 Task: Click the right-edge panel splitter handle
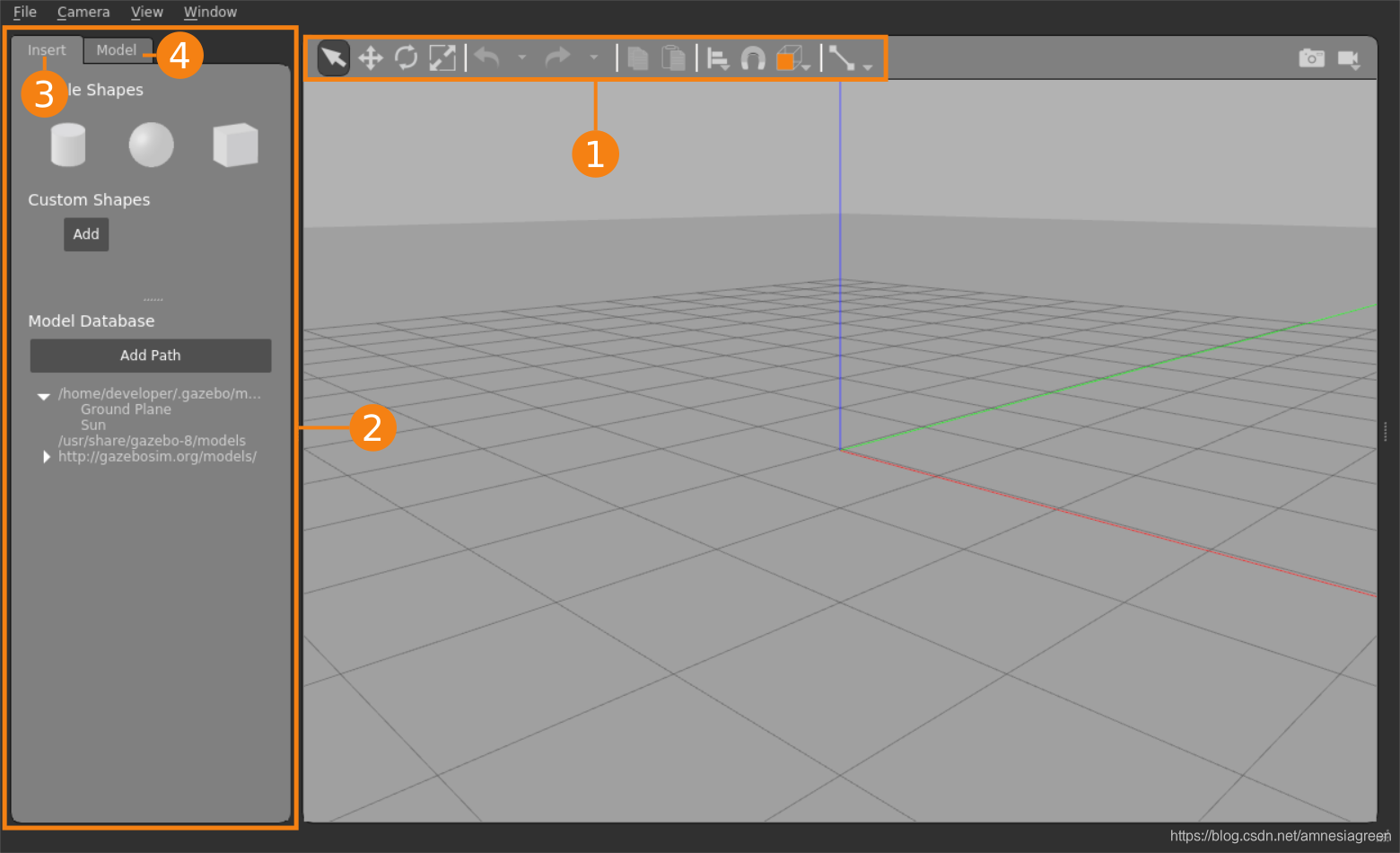pyautogui.click(x=1387, y=432)
